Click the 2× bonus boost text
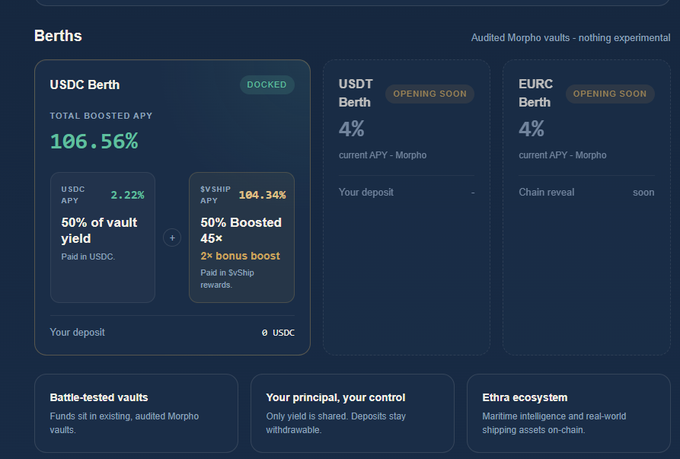Screen dimensions: 680x459 pos(240,256)
